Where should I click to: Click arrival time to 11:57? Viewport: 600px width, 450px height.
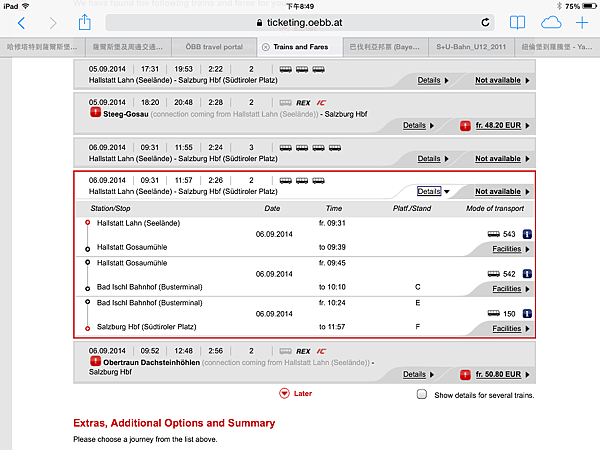pyautogui.click(x=332, y=327)
